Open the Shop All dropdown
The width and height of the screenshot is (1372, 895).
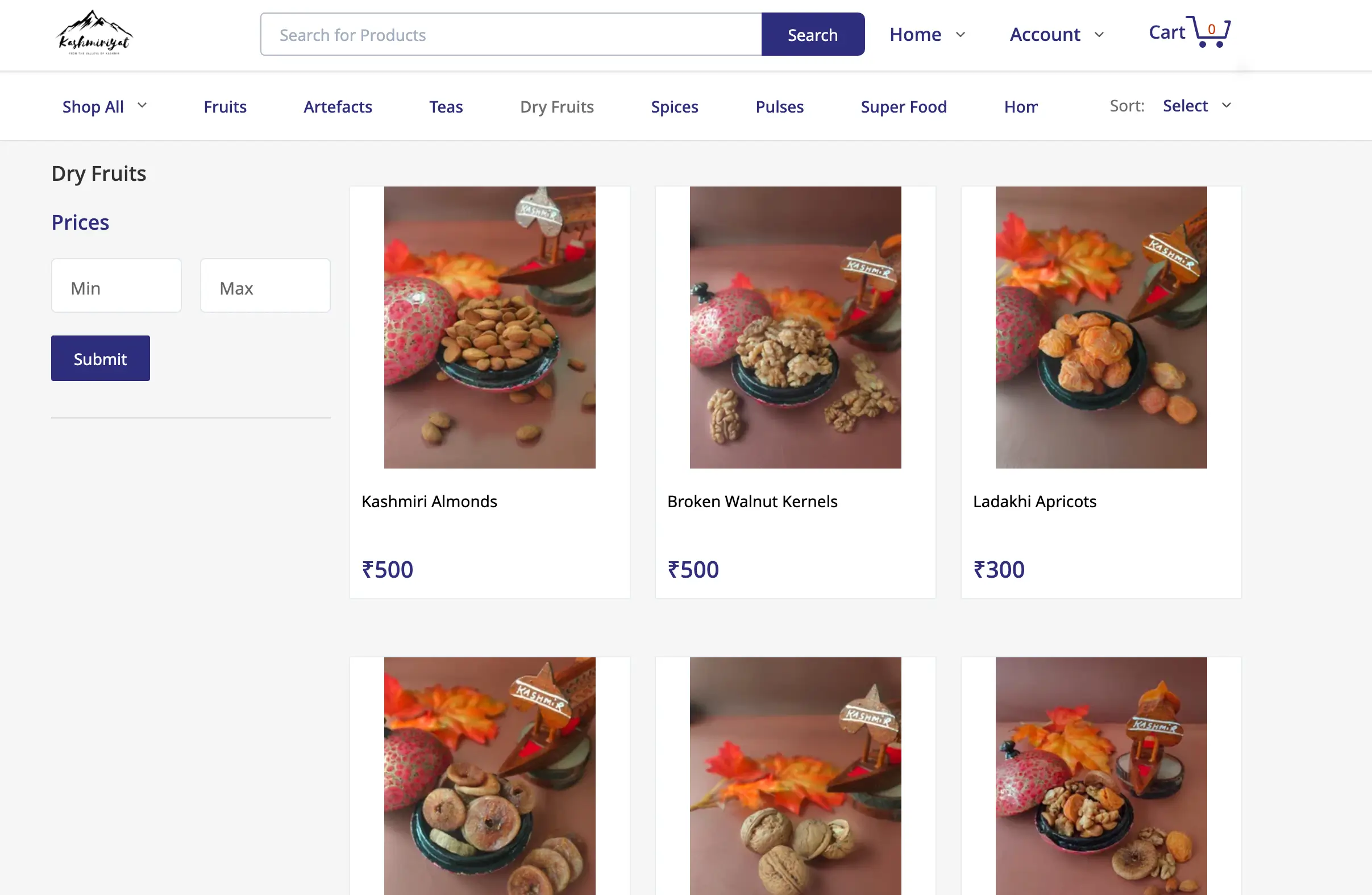[x=104, y=106]
